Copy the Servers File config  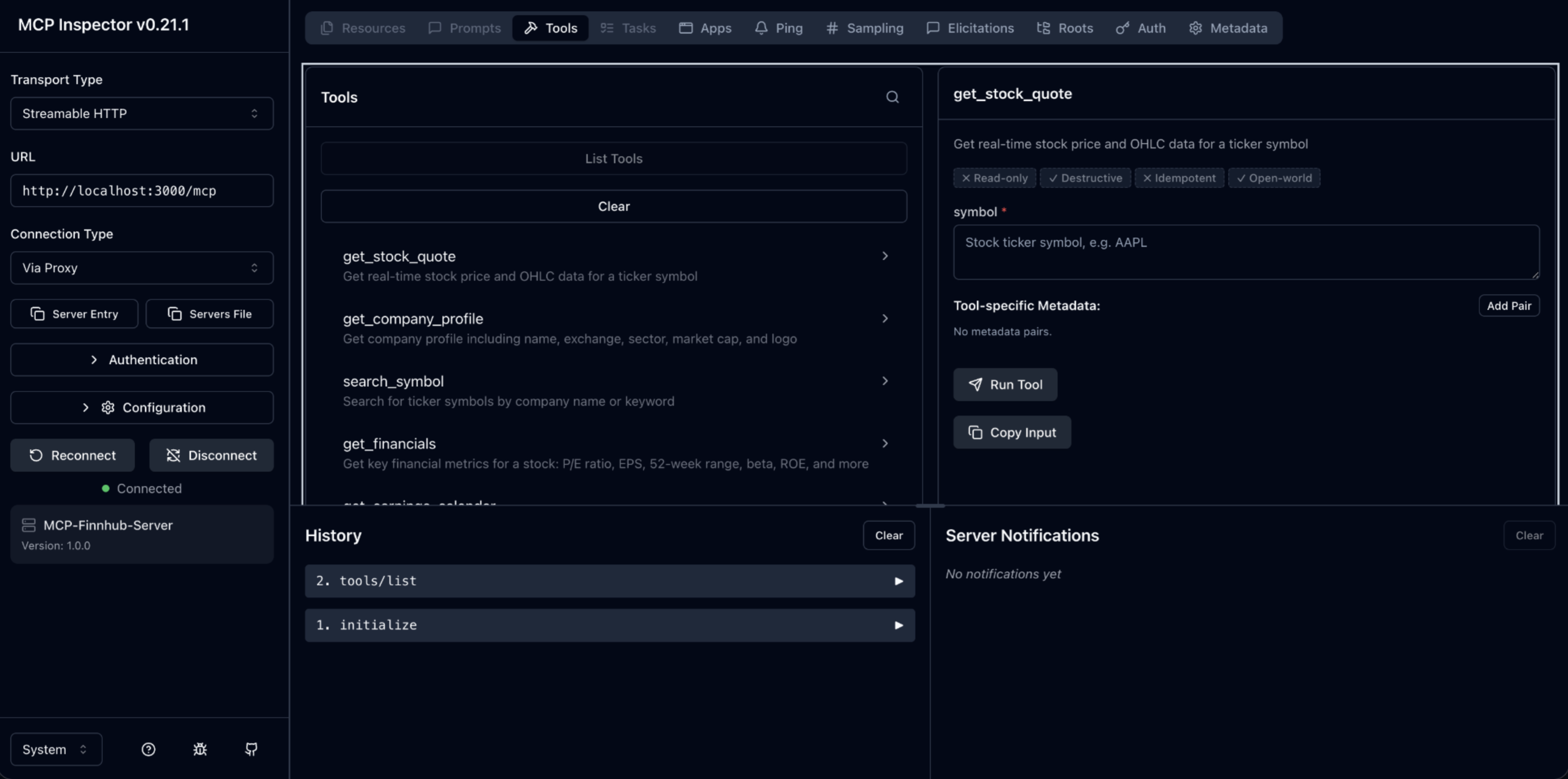coord(210,314)
